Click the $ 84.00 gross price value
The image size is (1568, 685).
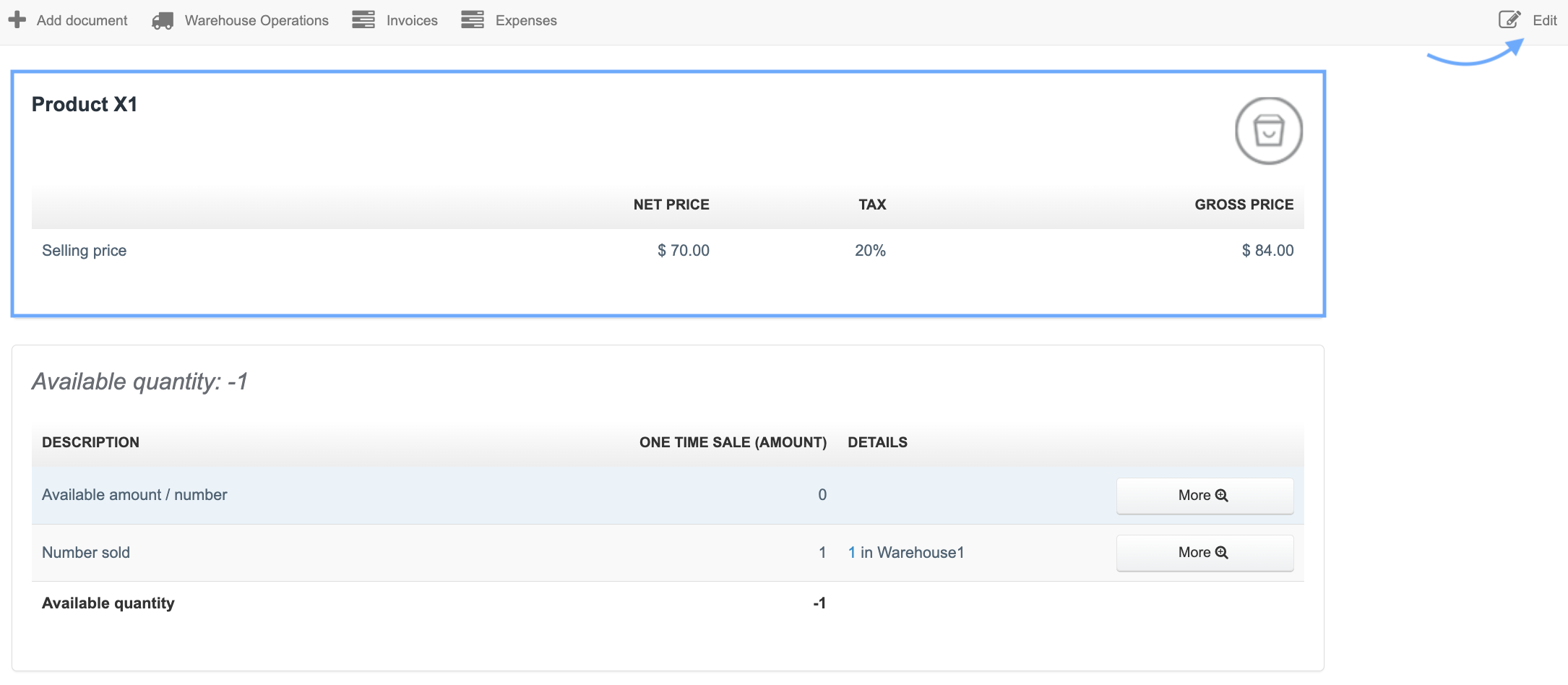[x=1267, y=251]
